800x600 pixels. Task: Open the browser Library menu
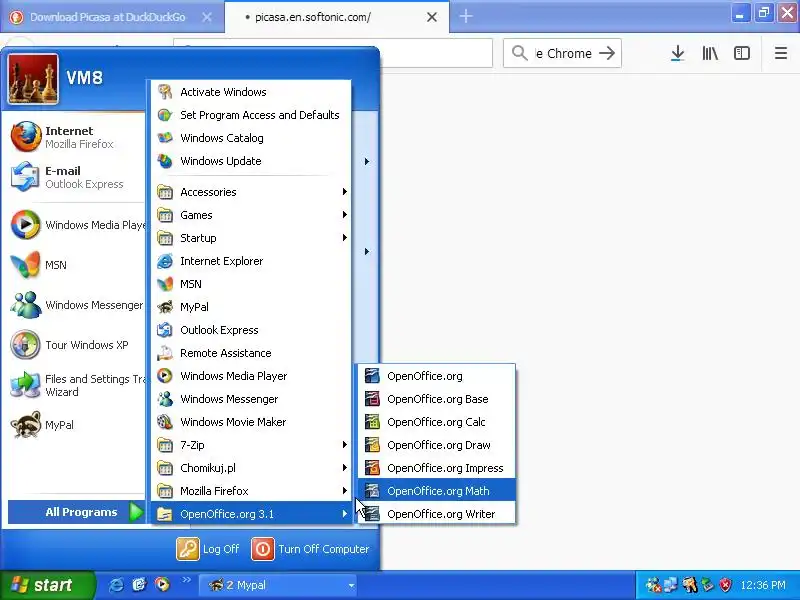(x=710, y=53)
